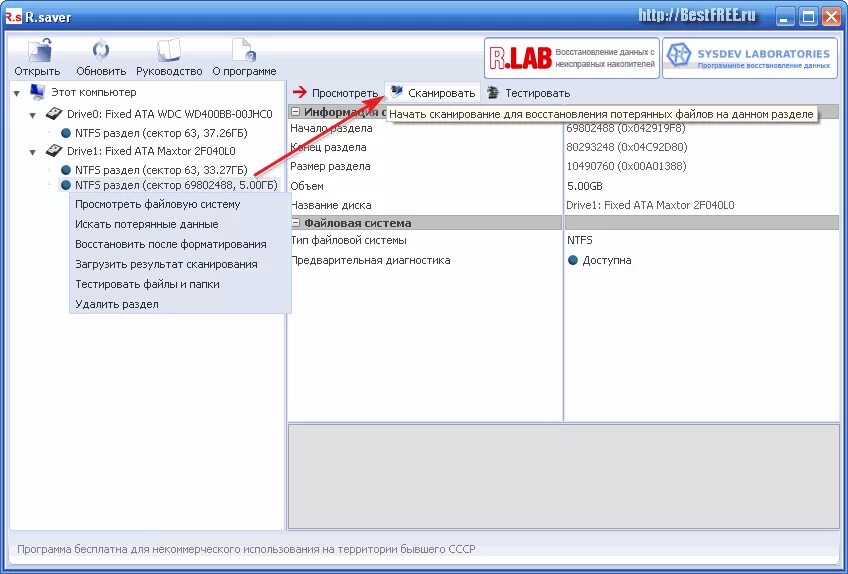Select NTFS раздел 33.27ГБ partition
Screen dimensions: 848x574
click(161, 170)
